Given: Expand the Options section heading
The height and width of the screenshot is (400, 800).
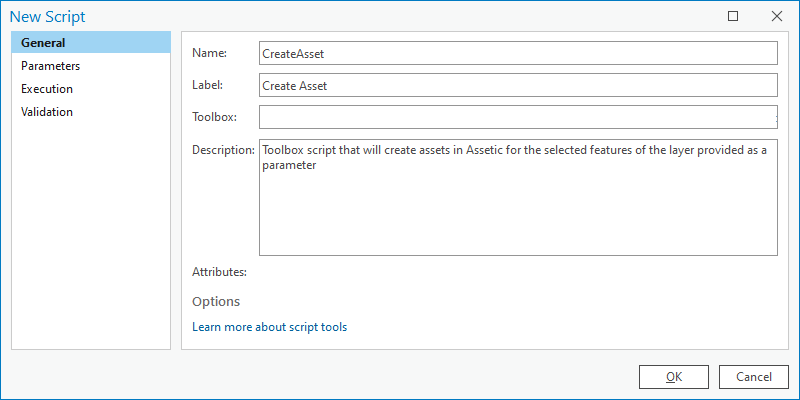Looking at the screenshot, I should [216, 302].
